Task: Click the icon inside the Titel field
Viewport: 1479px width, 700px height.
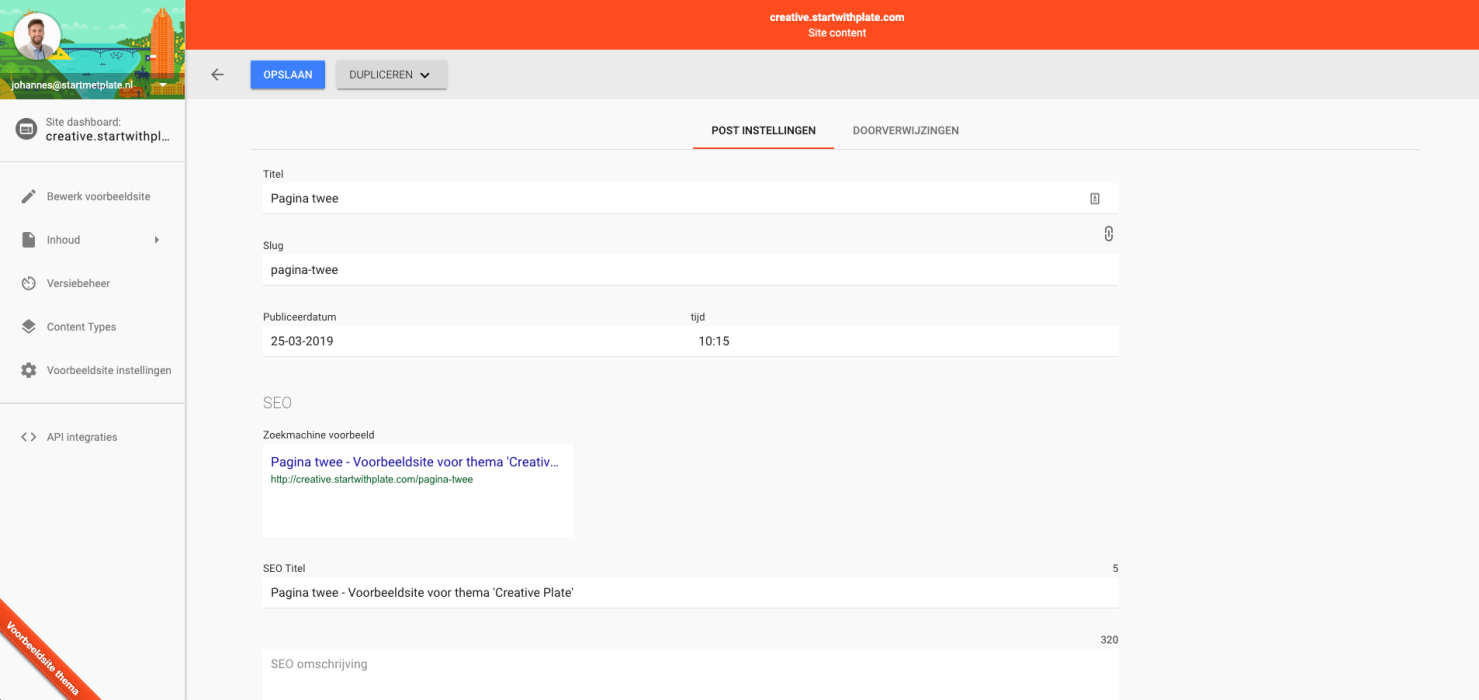Action: coord(1095,199)
